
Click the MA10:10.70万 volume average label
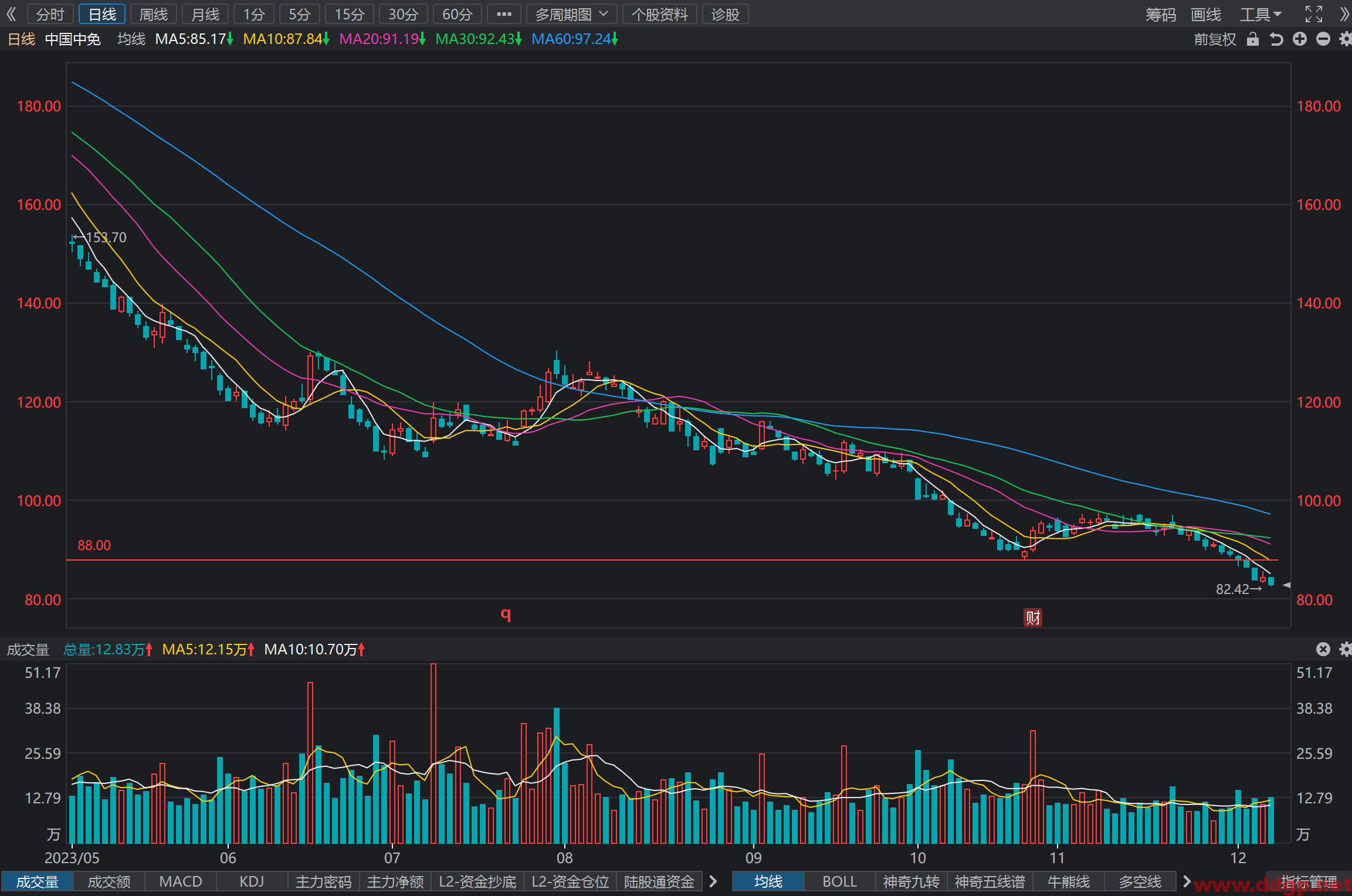pos(314,649)
